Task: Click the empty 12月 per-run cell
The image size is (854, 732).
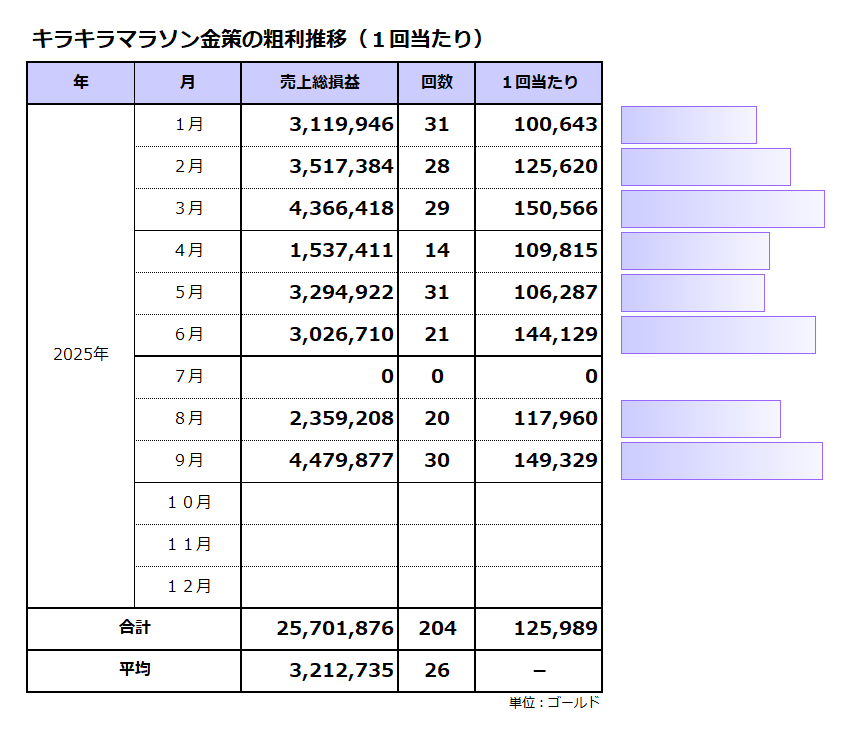Action: pyautogui.click(x=538, y=587)
